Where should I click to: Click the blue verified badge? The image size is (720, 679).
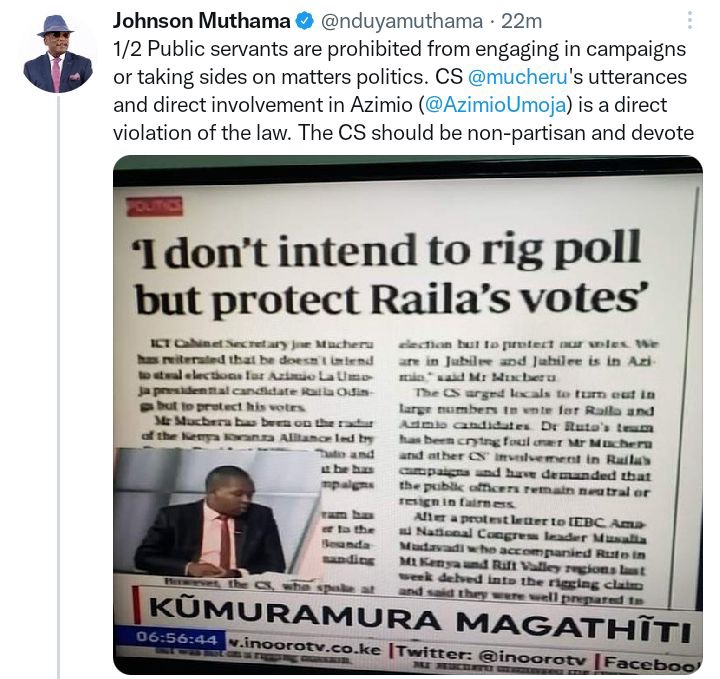coord(304,21)
